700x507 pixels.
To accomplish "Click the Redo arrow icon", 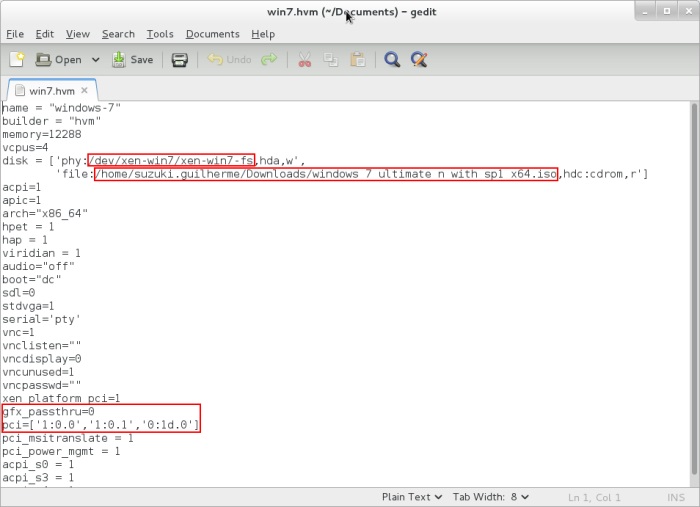I will pos(269,60).
